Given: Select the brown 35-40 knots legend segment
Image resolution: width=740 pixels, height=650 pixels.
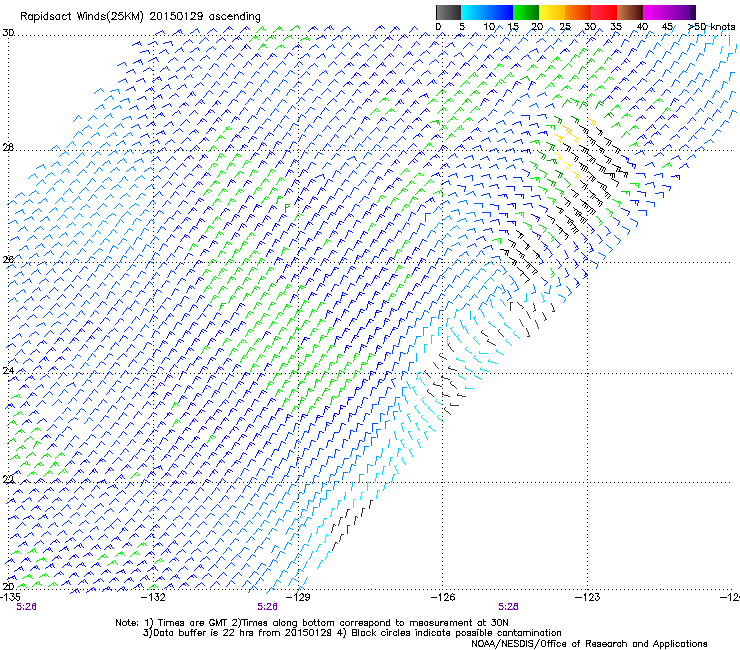Looking at the screenshot, I should point(630,12).
